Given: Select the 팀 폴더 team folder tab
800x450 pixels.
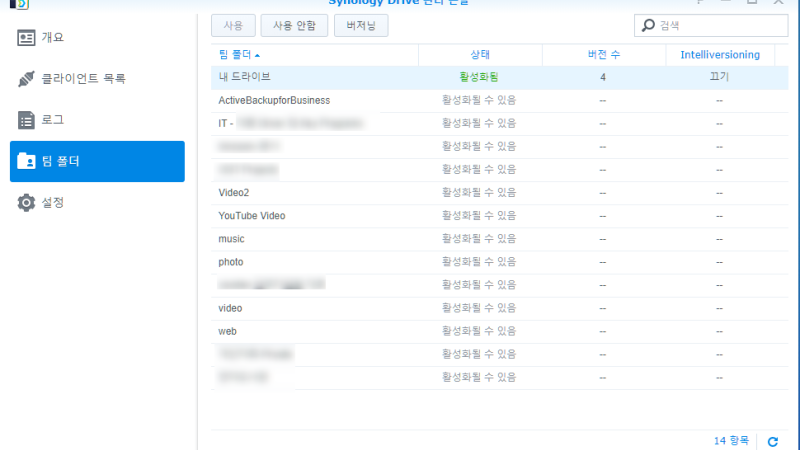Looking at the screenshot, I should click(x=97, y=161).
